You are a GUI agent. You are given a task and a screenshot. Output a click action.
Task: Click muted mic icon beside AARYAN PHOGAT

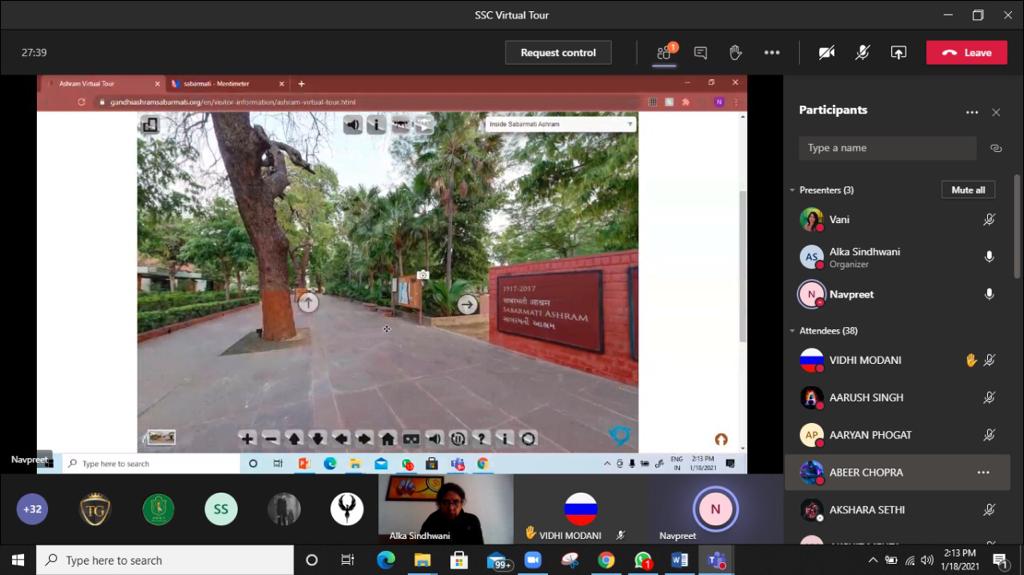point(989,435)
